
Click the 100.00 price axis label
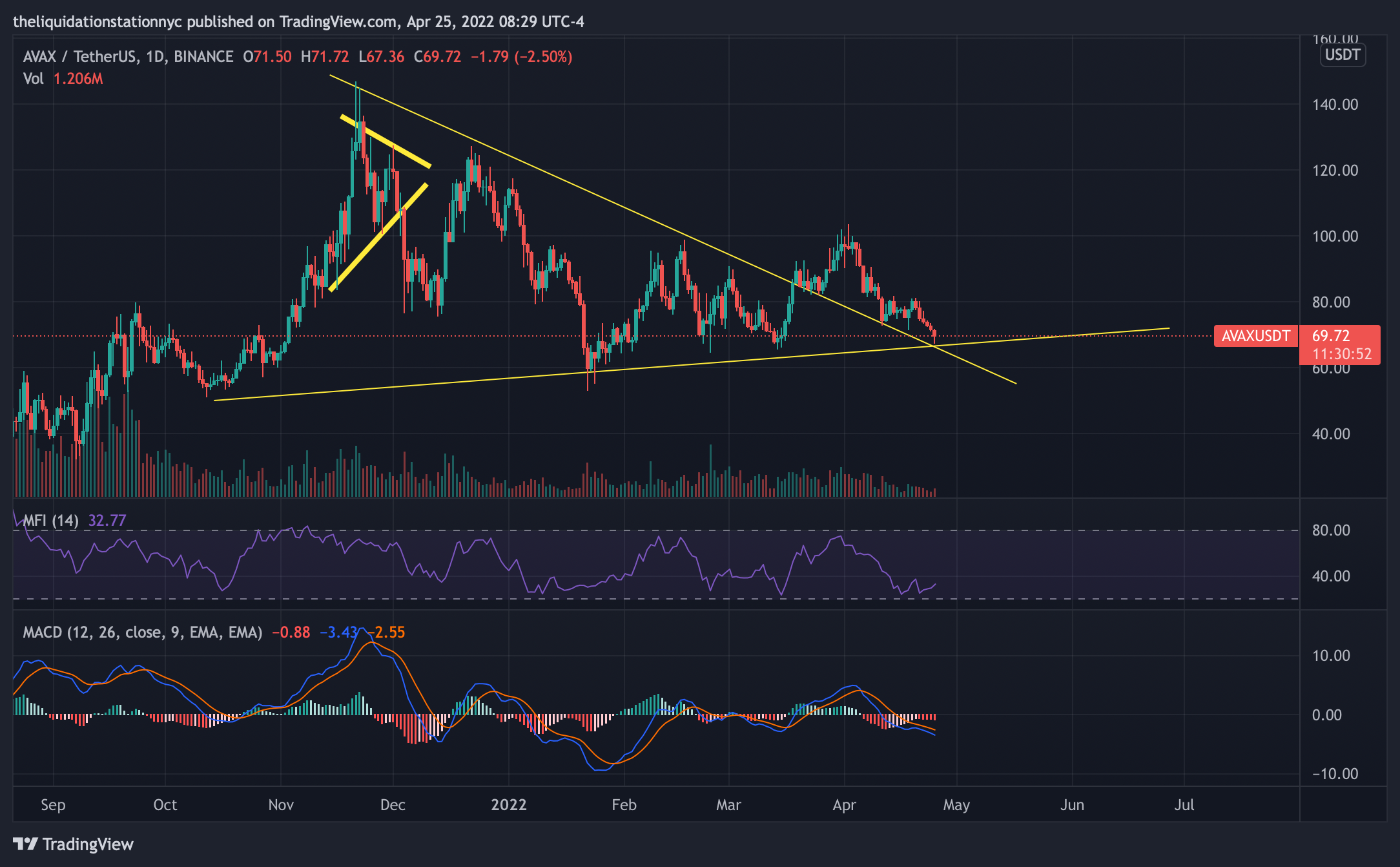point(1335,236)
